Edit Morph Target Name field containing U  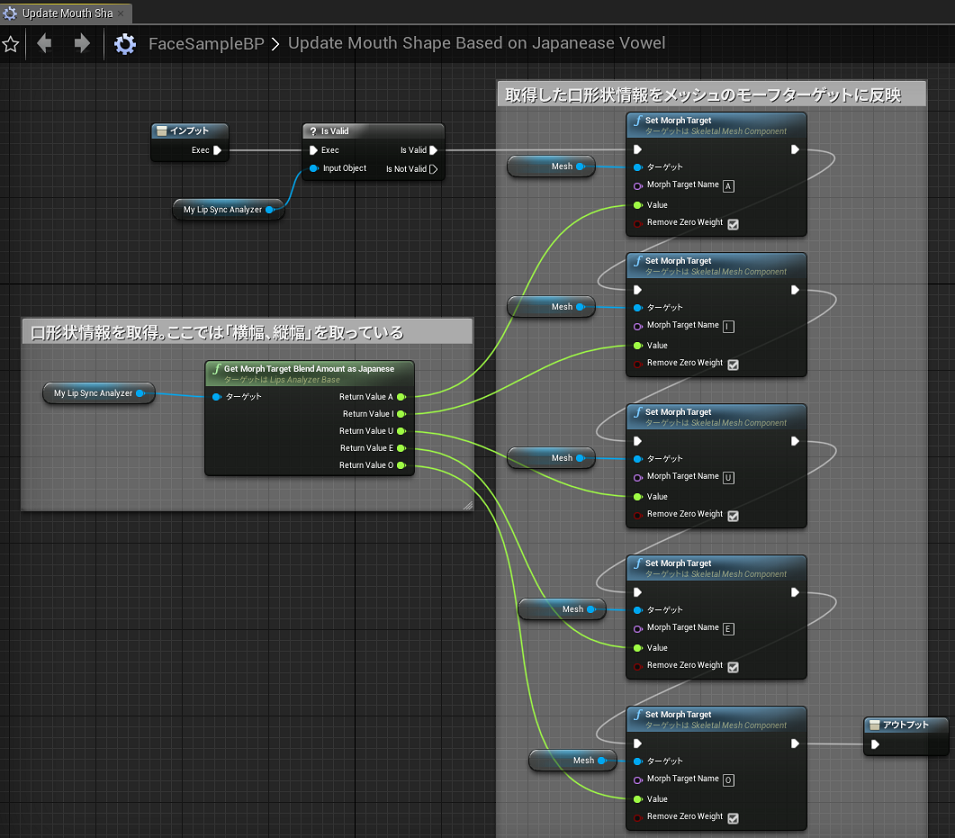pyautogui.click(x=728, y=477)
